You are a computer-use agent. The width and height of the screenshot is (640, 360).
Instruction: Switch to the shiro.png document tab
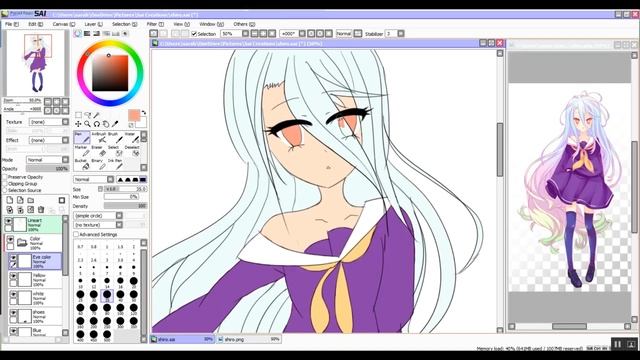249,339
